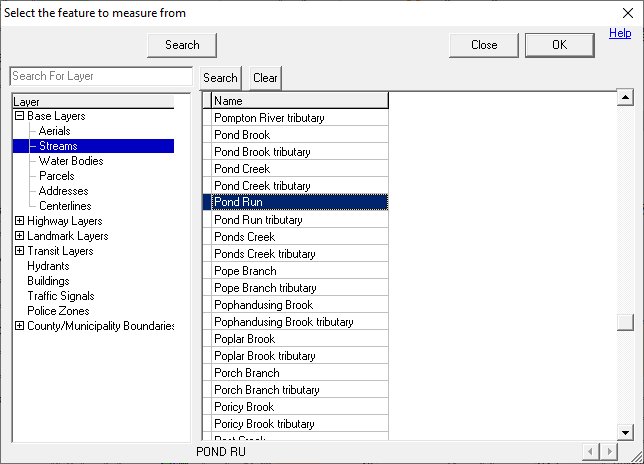Click the OK button

tap(559, 45)
